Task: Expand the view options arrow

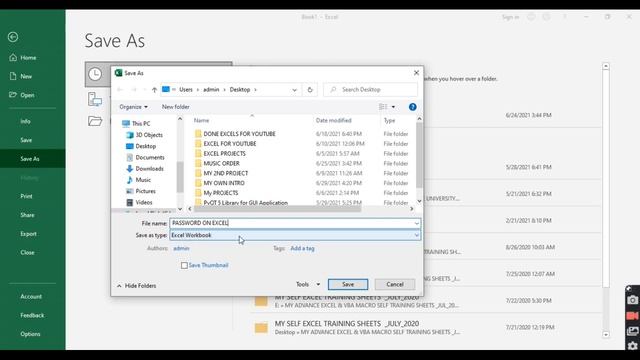Action: (x=393, y=107)
